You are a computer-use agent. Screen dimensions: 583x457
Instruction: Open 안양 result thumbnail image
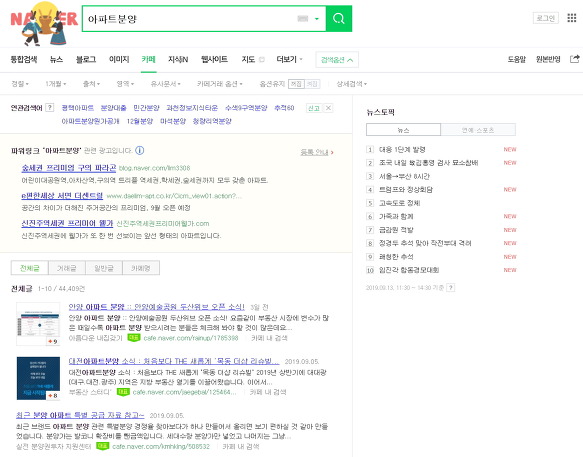[38, 324]
